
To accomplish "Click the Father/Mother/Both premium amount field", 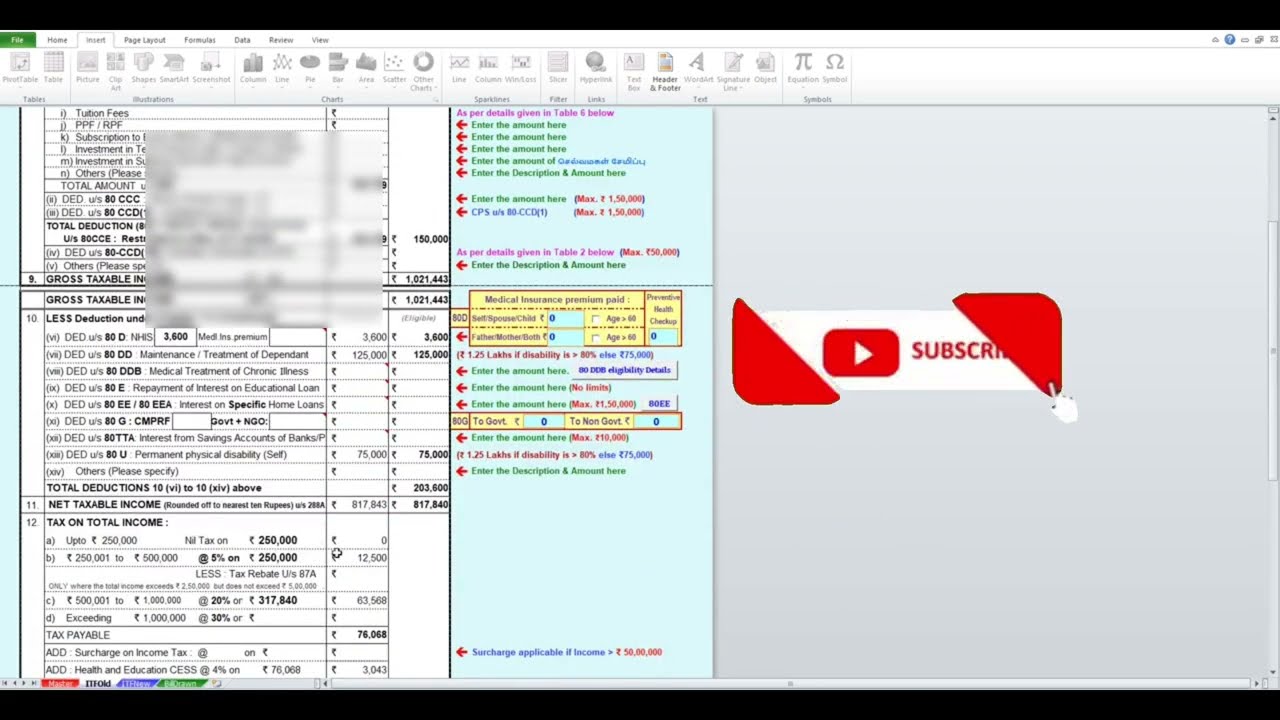I will (x=565, y=337).
